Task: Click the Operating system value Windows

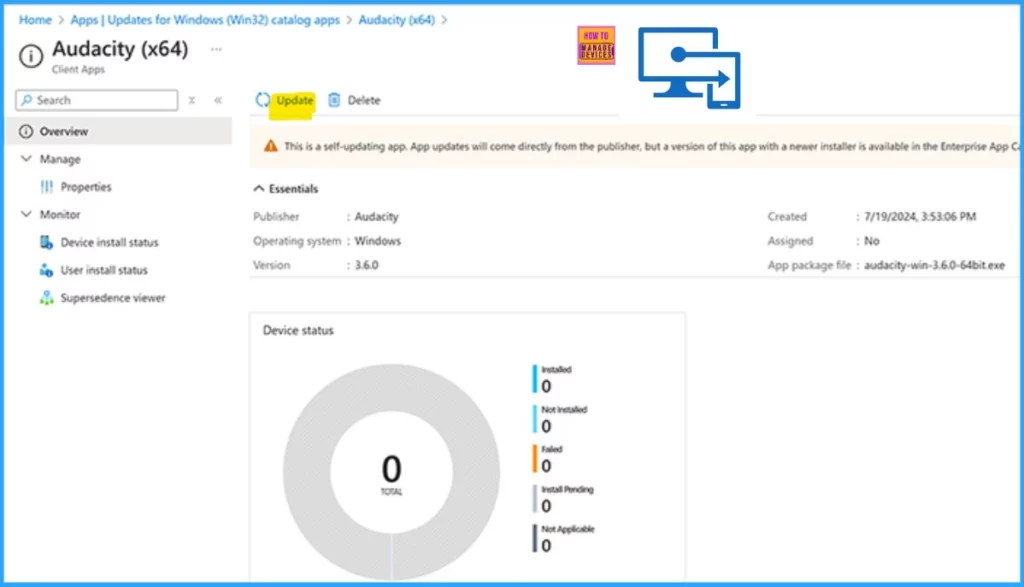Action: point(377,241)
